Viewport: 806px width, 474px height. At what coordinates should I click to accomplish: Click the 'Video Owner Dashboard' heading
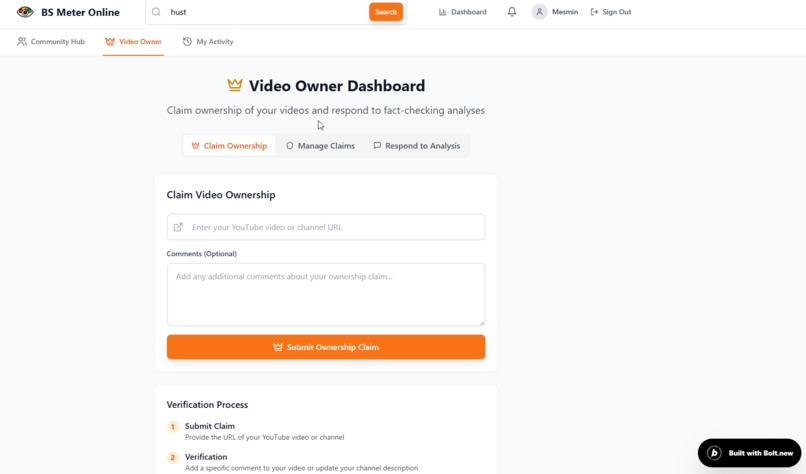coord(337,86)
